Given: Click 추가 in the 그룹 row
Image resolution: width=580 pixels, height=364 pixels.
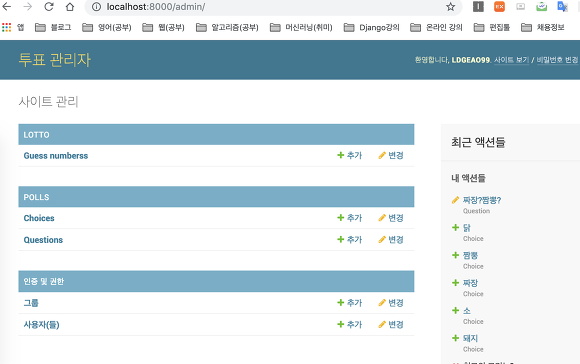Looking at the screenshot, I should (350, 303).
